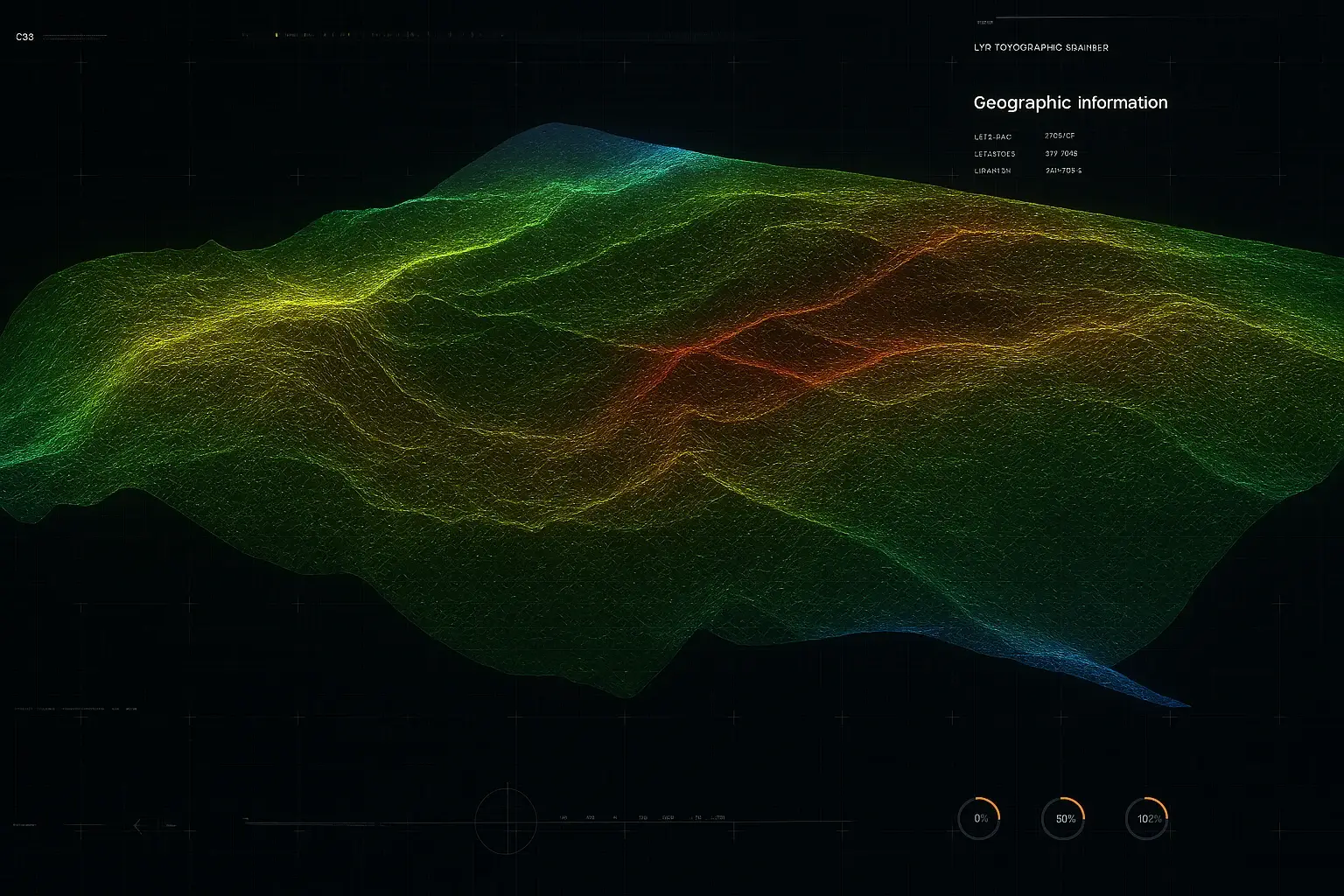Click the crosshair circle on the bottom timeline
1344x896 pixels.
(506, 821)
